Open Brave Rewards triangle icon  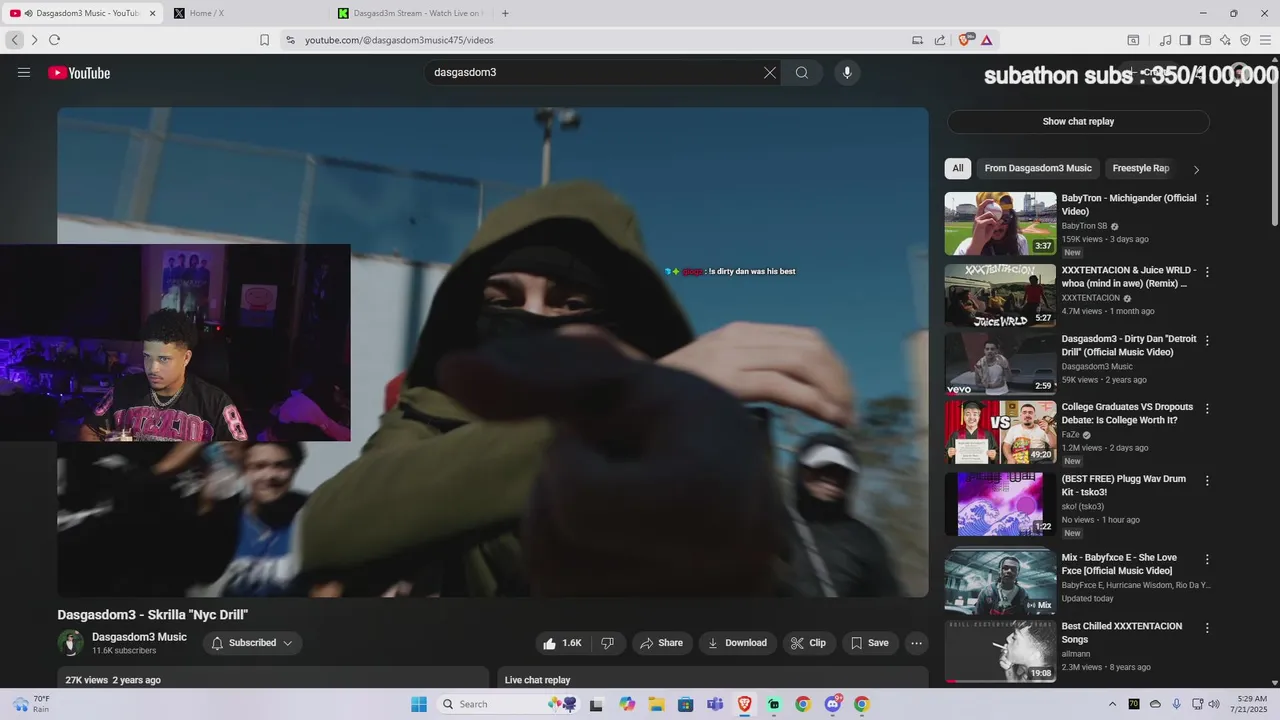987,40
